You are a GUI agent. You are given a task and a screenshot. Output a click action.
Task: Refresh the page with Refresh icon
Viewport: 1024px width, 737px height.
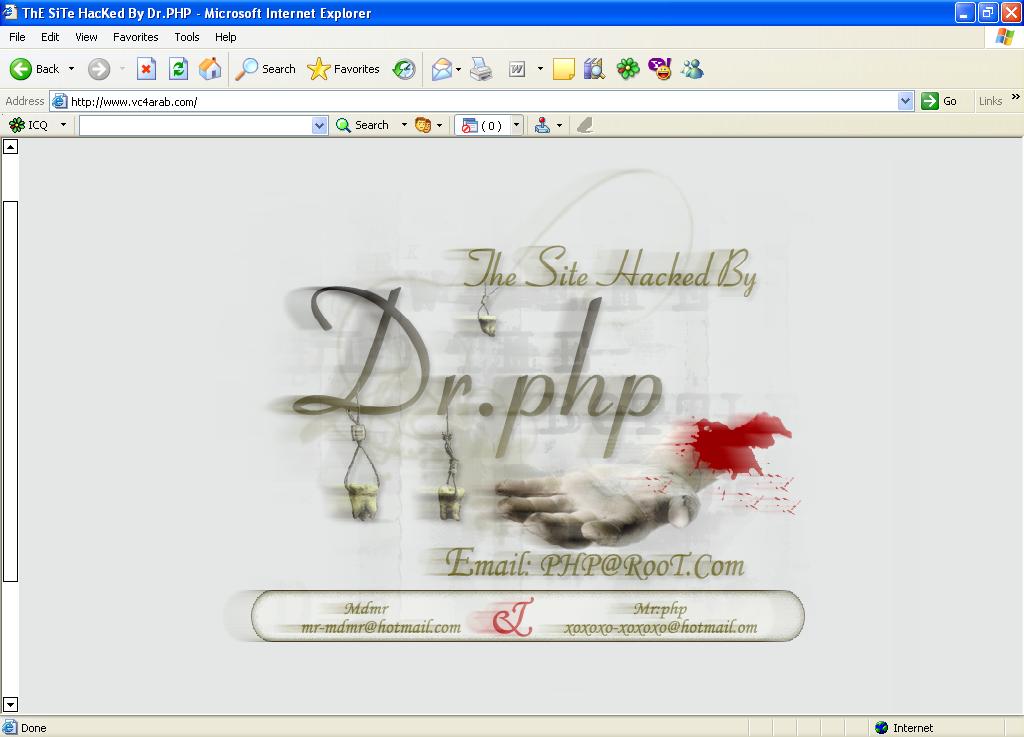(x=178, y=69)
